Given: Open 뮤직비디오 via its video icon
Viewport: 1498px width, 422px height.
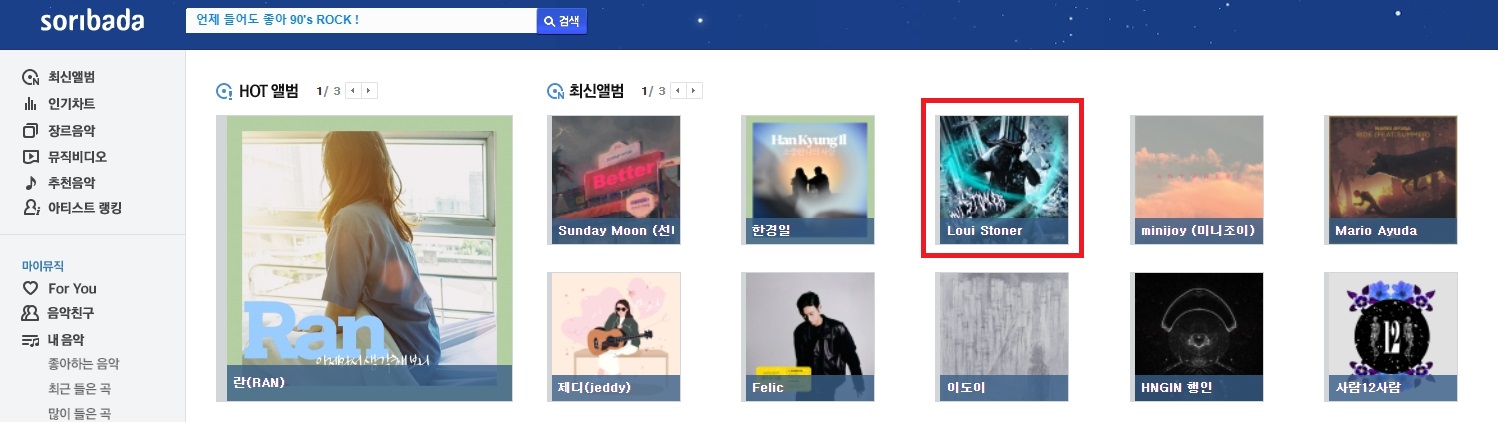Looking at the screenshot, I should (x=30, y=157).
